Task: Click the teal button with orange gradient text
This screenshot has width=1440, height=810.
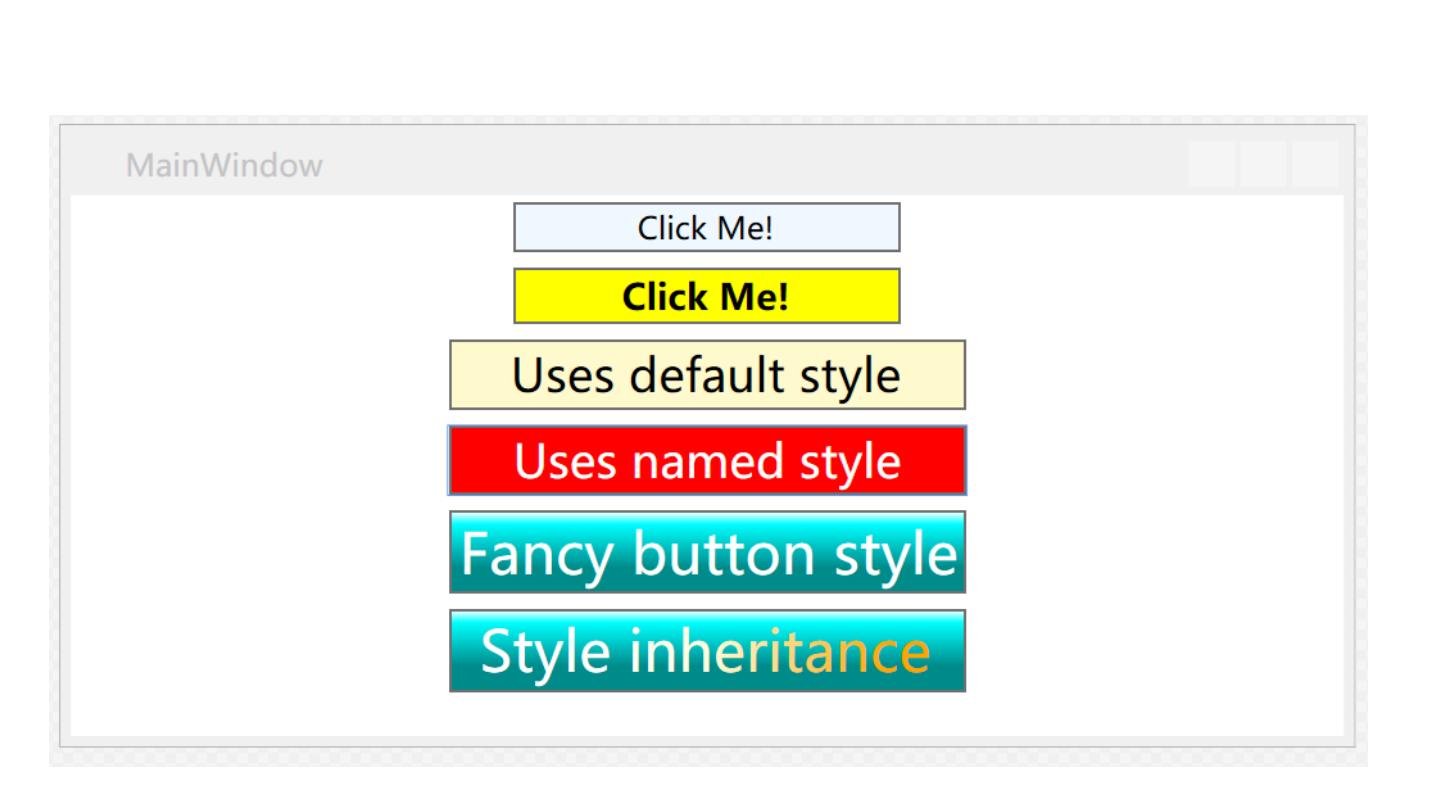Action: (x=706, y=650)
